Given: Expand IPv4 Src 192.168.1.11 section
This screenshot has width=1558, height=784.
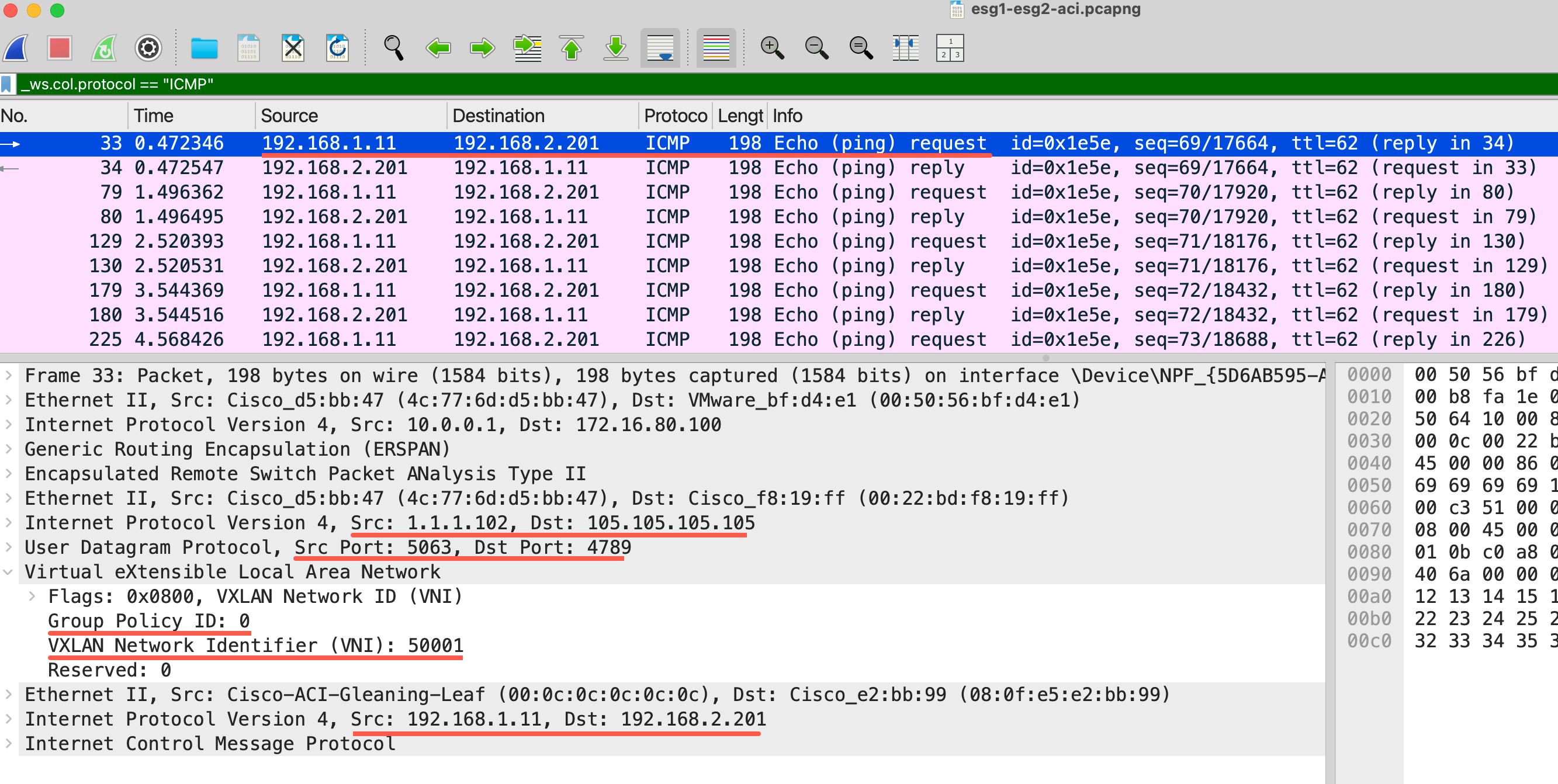Looking at the screenshot, I should pos(8,719).
